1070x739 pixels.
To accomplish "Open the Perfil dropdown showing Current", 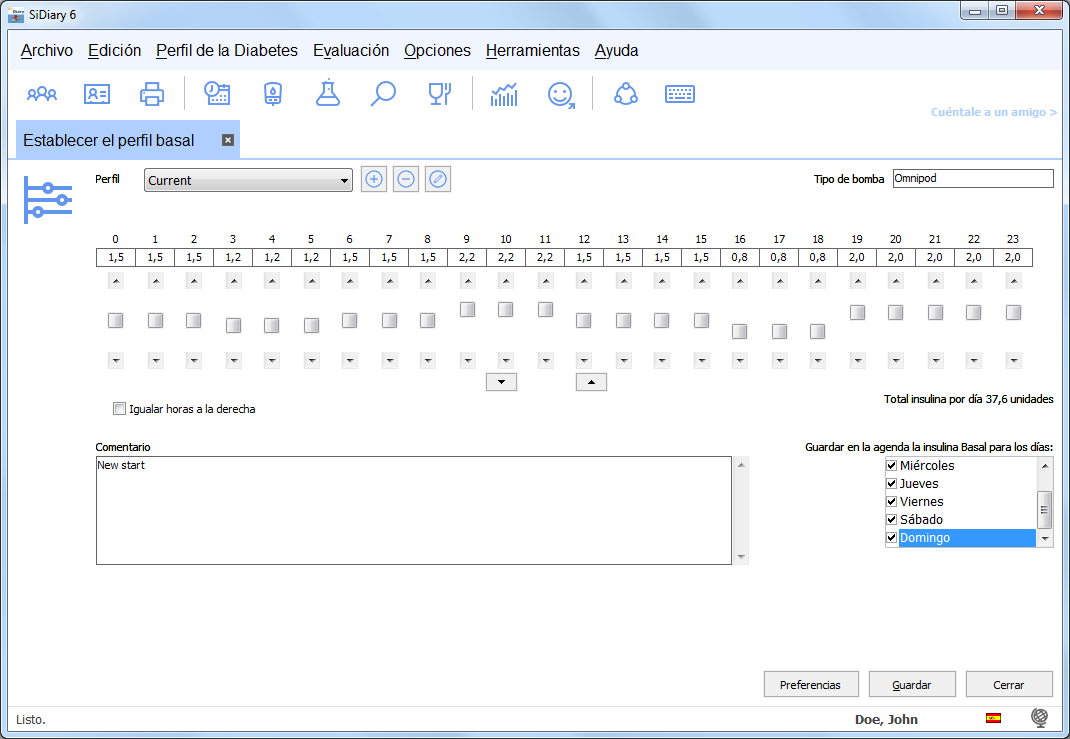I will pos(248,181).
